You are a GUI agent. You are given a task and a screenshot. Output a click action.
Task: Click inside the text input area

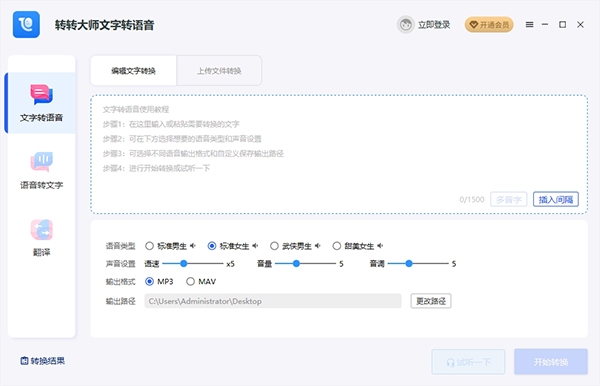tap(339, 154)
